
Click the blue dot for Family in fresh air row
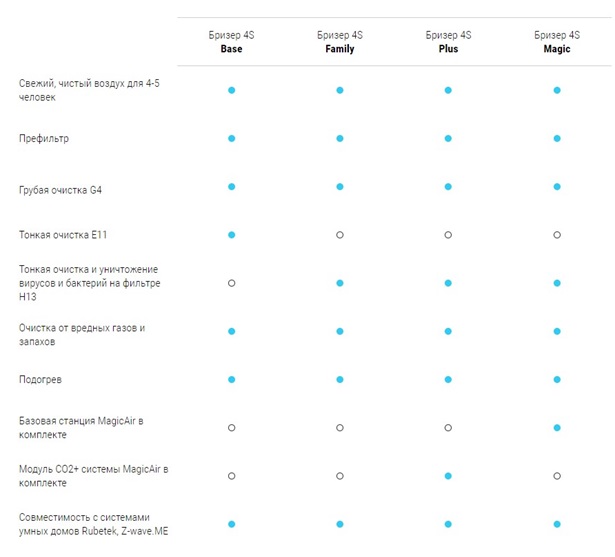coord(340,90)
